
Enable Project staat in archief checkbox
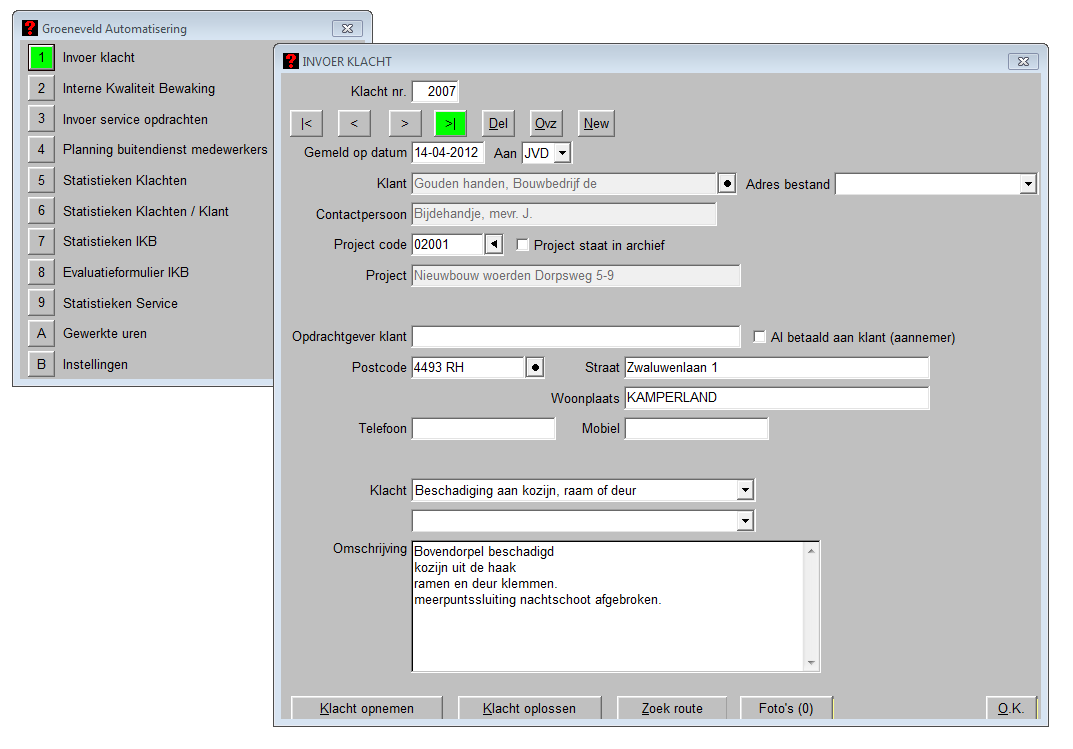[x=522, y=245]
